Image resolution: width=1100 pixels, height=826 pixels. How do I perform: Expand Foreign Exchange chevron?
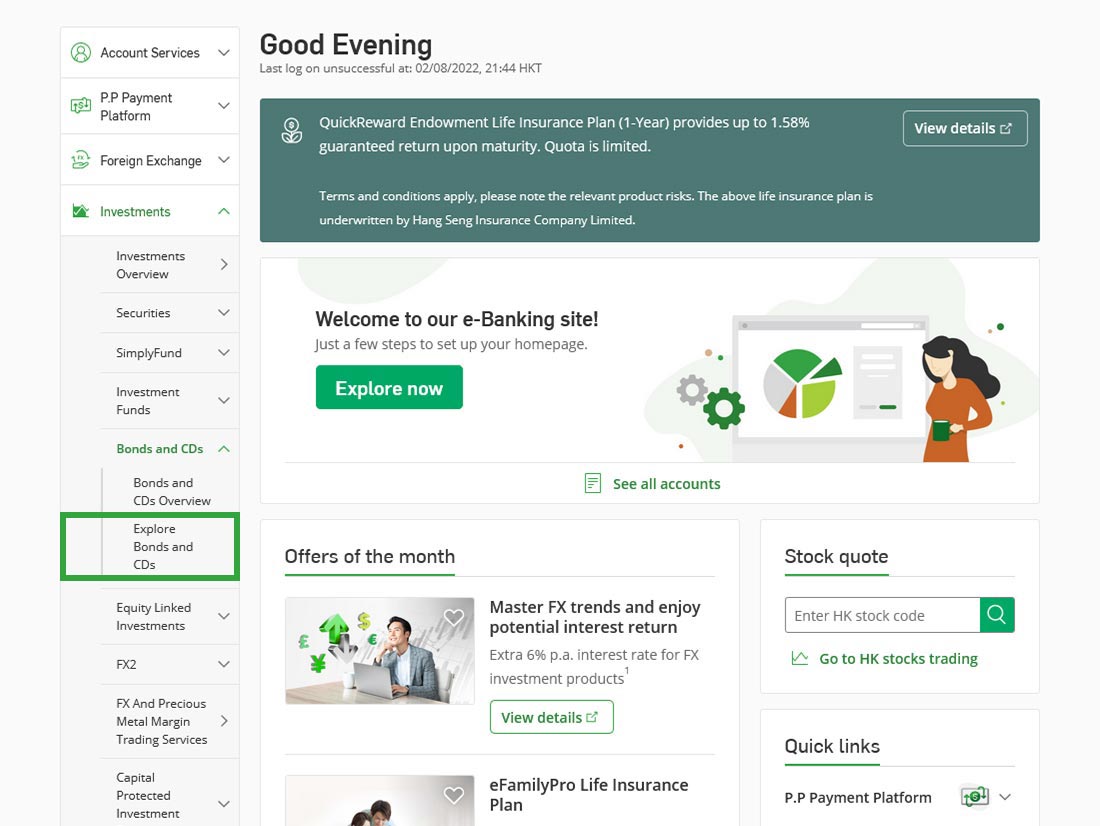tap(224, 160)
